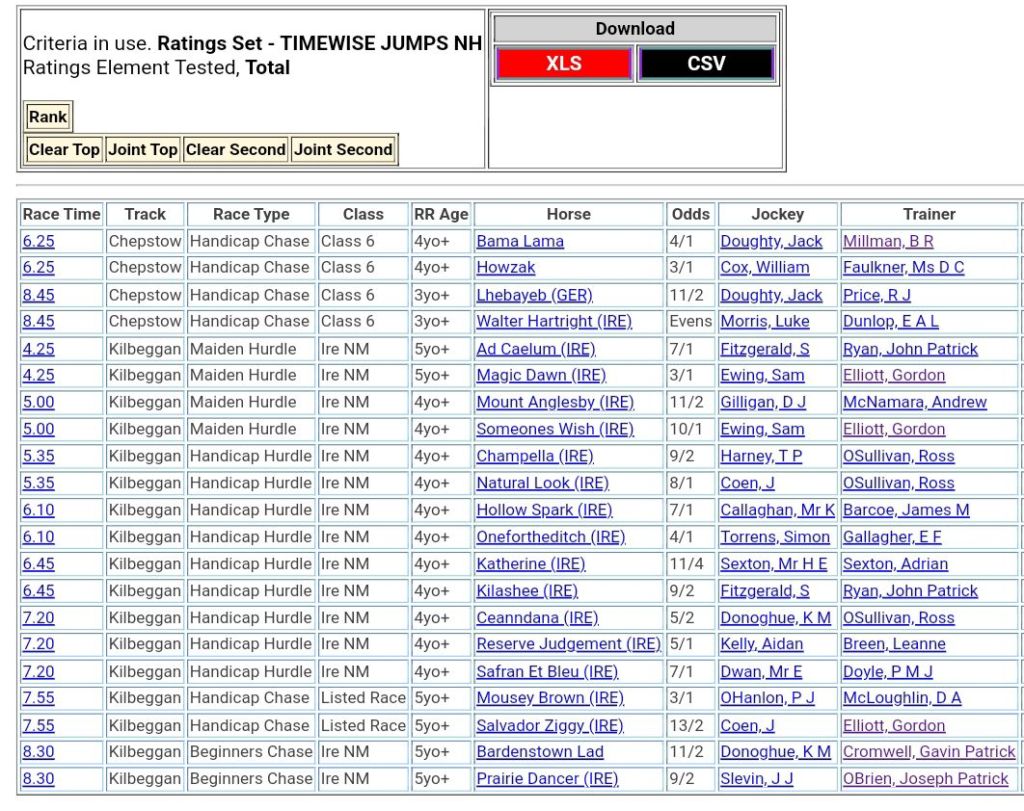View jockey Cox, William
Viewport: 1024px width, 811px height.
point(765,268)
